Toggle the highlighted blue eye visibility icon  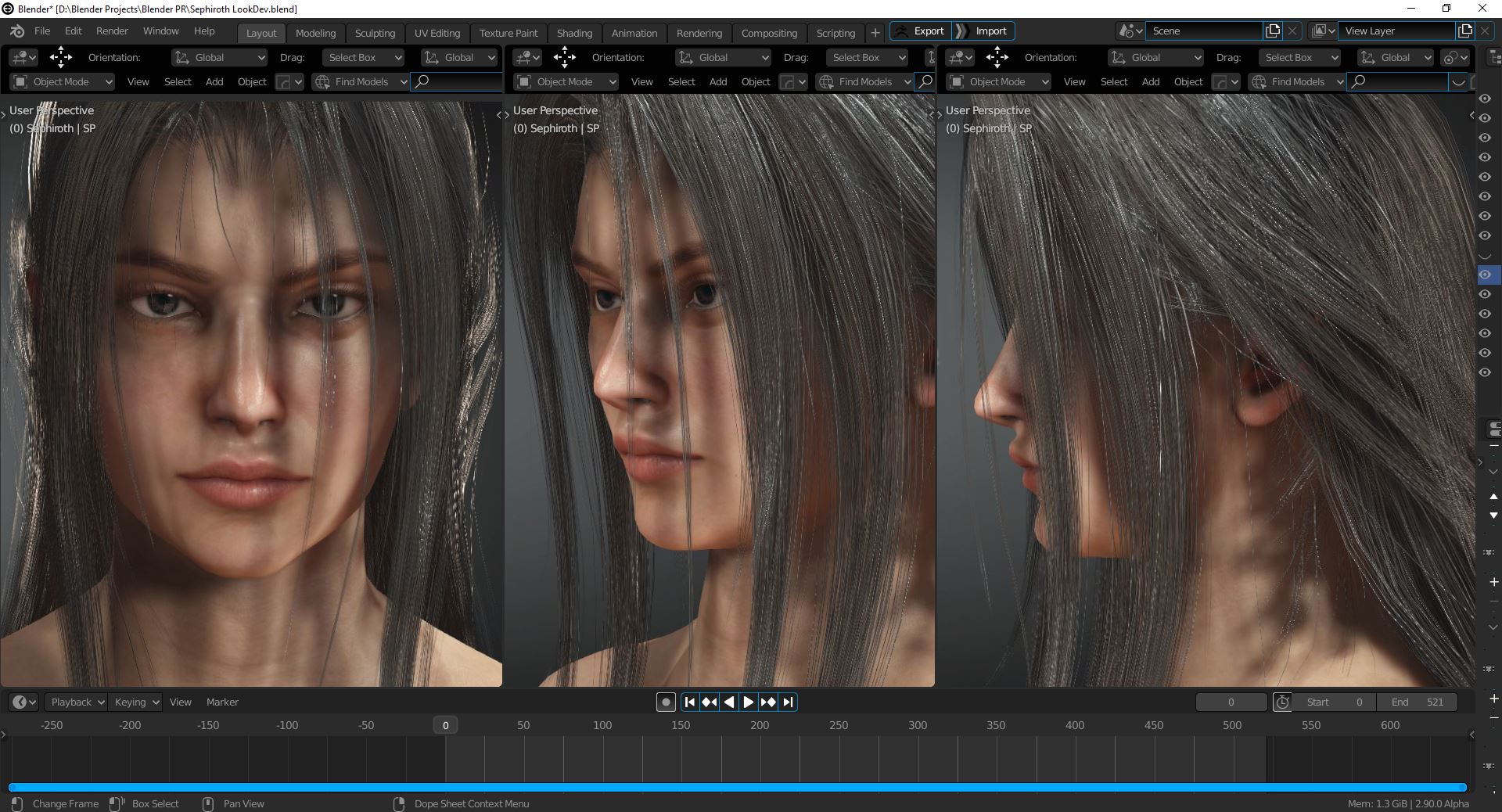click(1485, 275)
